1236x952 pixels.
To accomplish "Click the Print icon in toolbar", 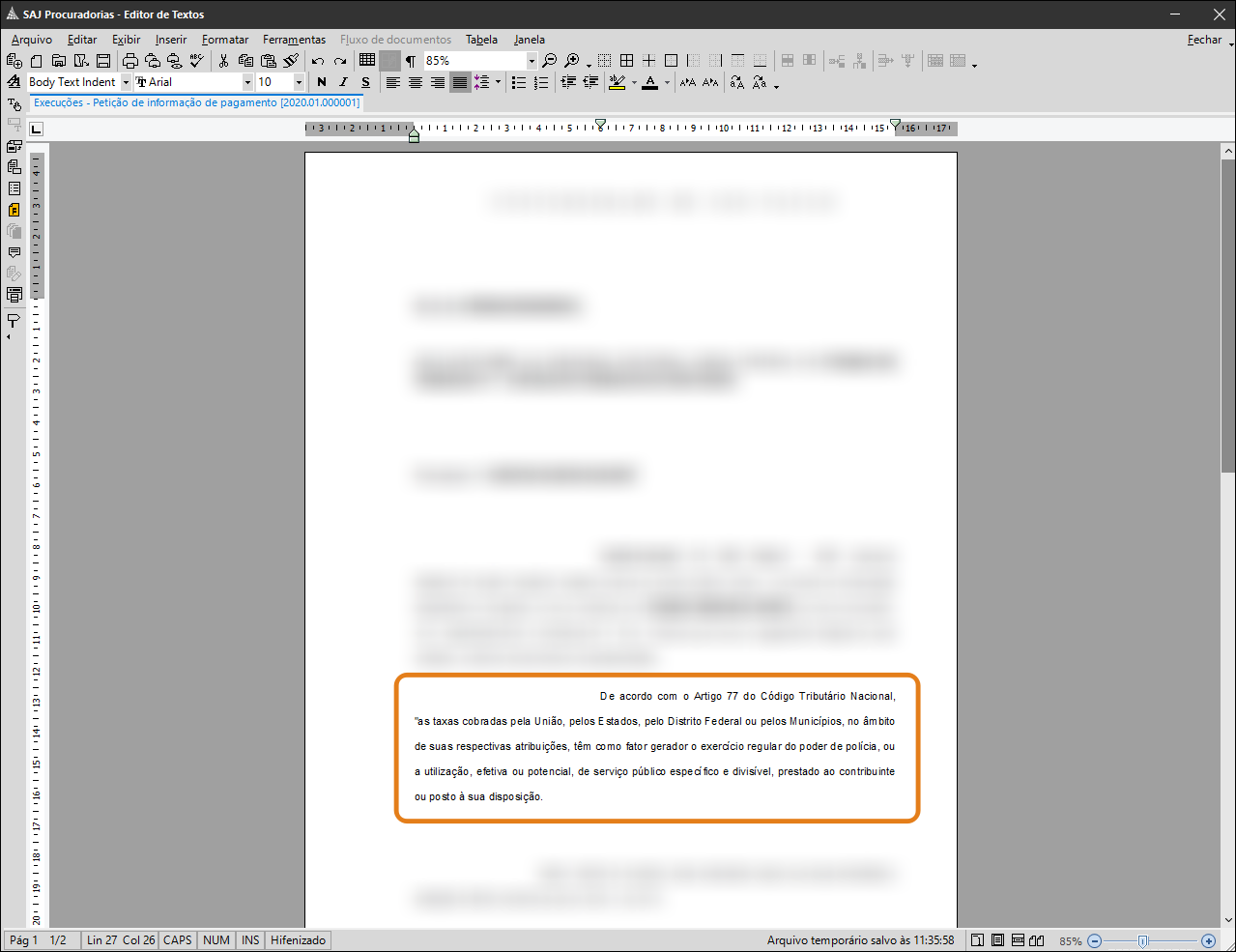I will 130,61.
